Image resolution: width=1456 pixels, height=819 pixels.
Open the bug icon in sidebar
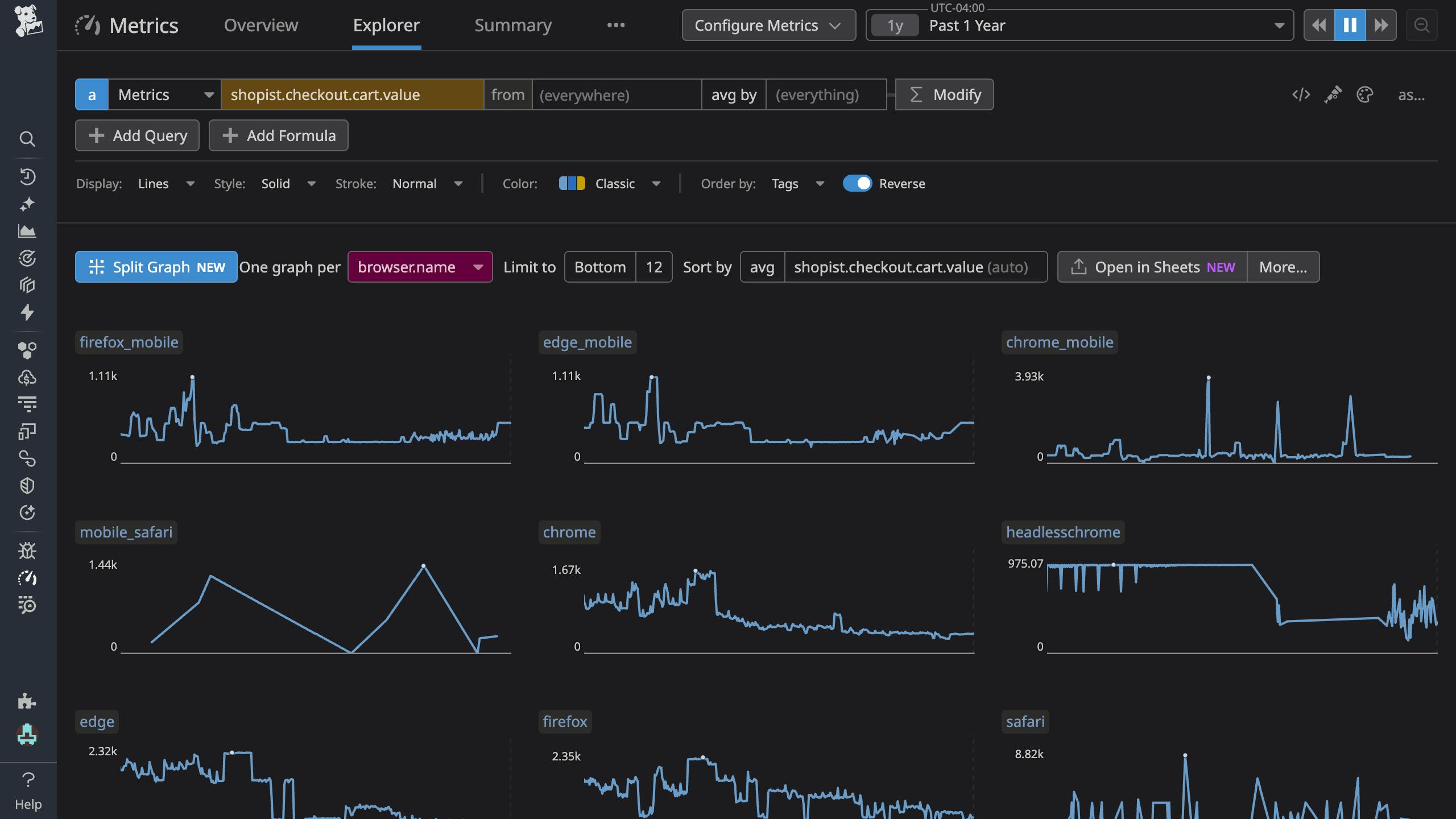click(27, 551)
